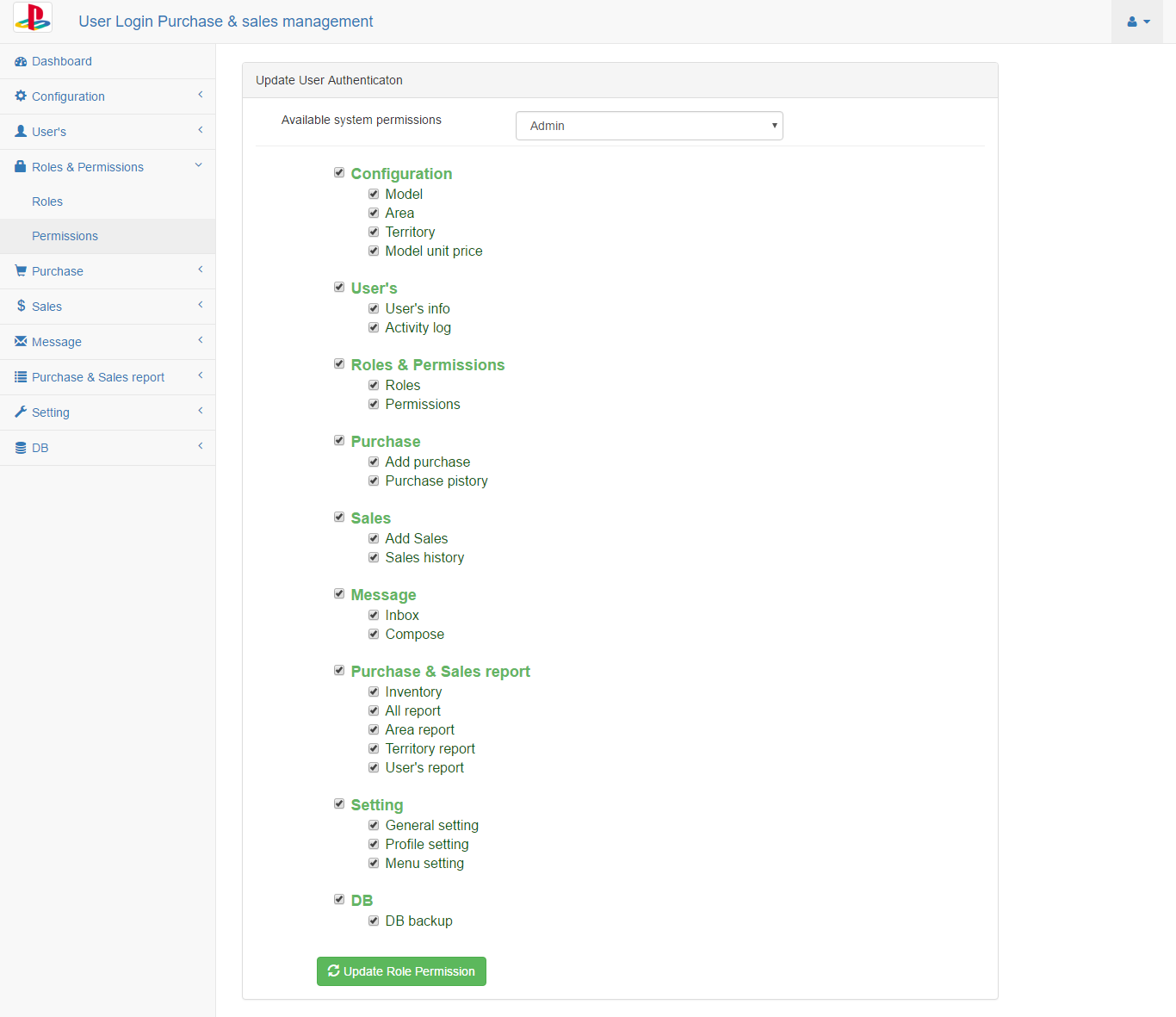Click the DB database icon
Screen dimensions: 1176x1017
(21, 448)
